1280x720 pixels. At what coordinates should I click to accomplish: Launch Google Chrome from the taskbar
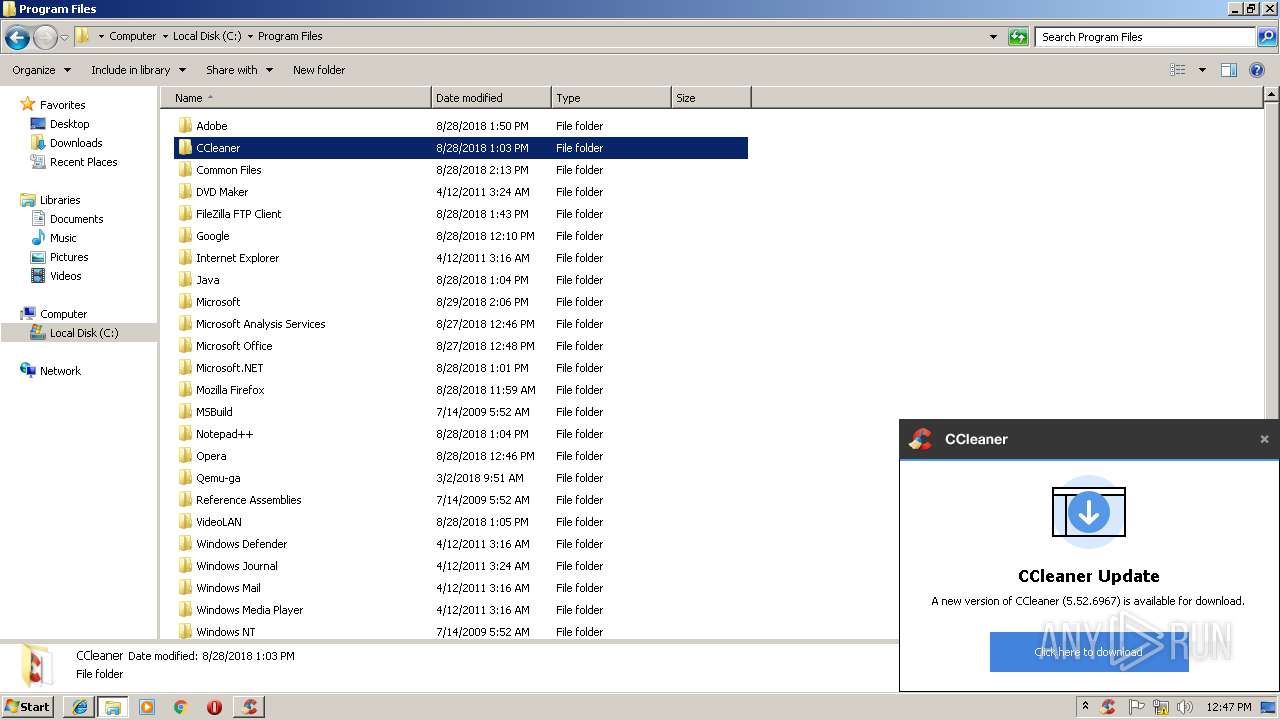pos(180,707)
